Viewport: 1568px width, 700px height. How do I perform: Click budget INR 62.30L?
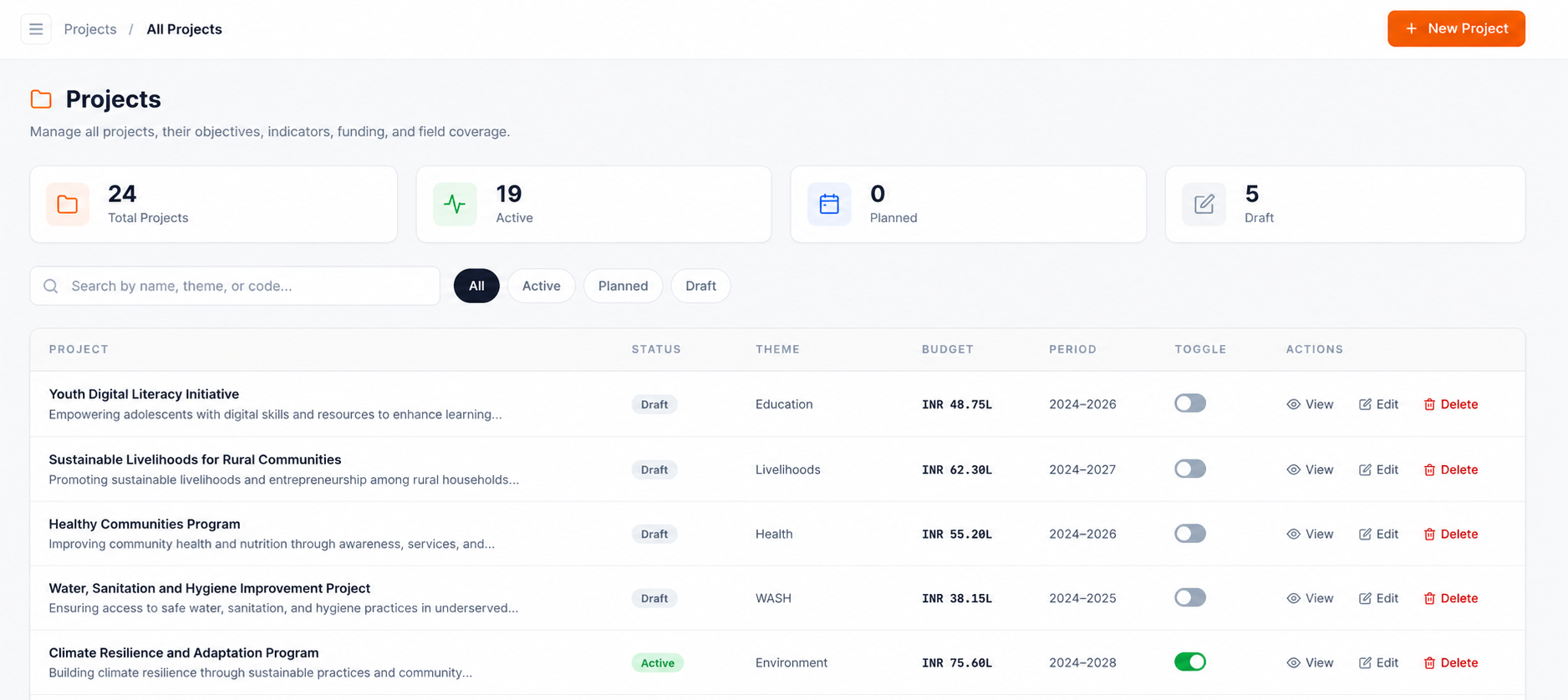957,469
